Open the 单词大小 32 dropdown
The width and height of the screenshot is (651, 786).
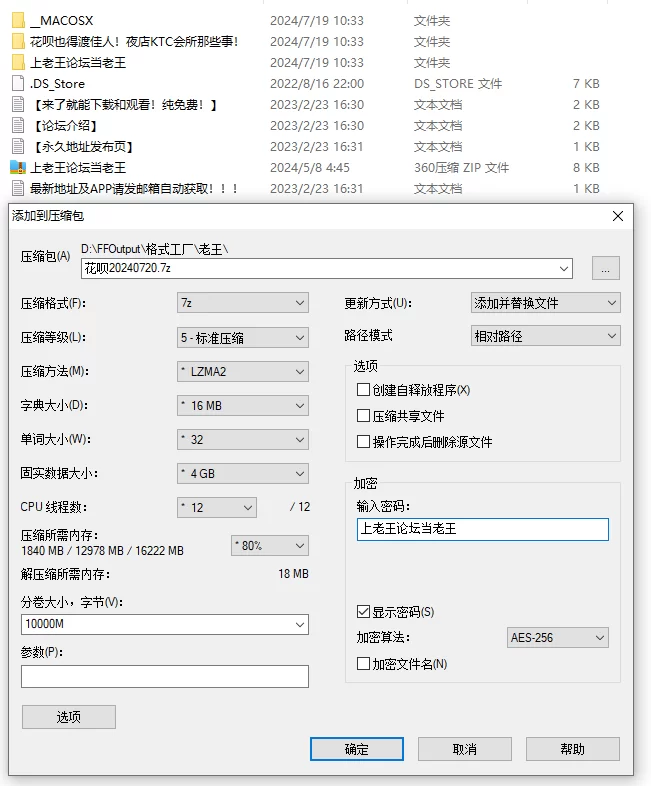(243, 440)
